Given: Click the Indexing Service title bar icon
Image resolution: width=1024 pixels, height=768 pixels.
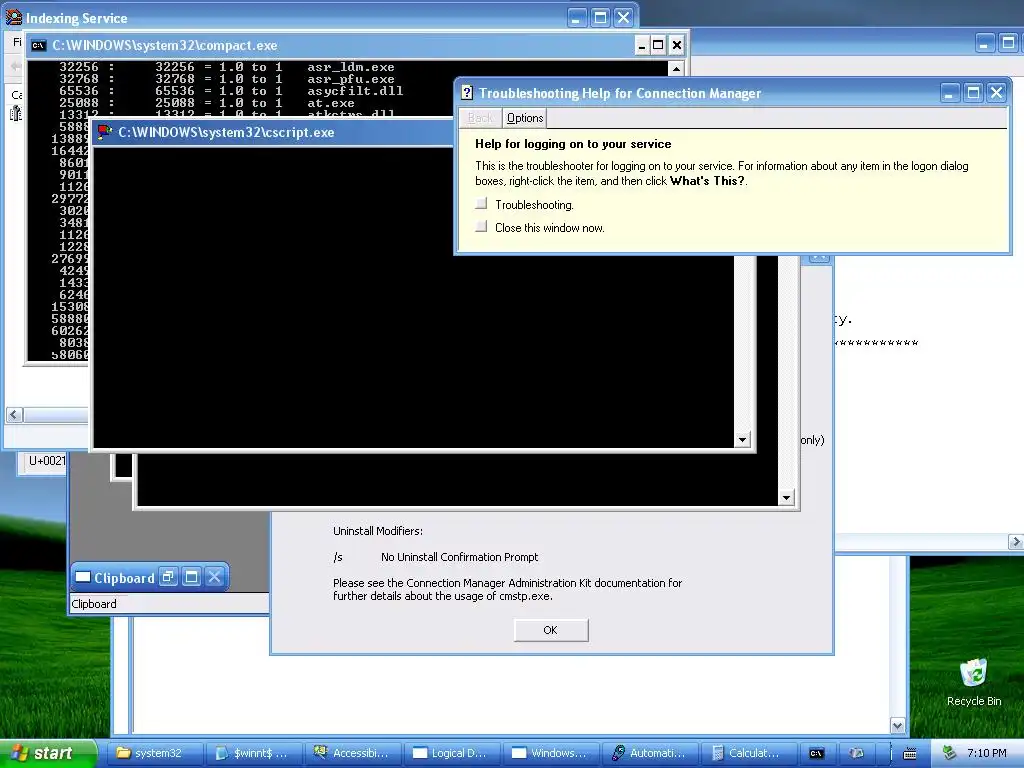Looking at the screenshot, I should [14, 18].
